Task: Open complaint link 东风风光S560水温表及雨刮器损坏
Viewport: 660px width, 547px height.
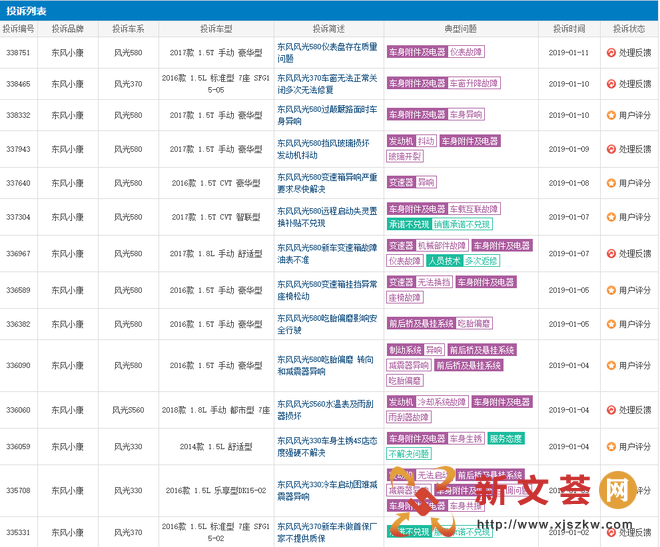Action: (325, 410)
